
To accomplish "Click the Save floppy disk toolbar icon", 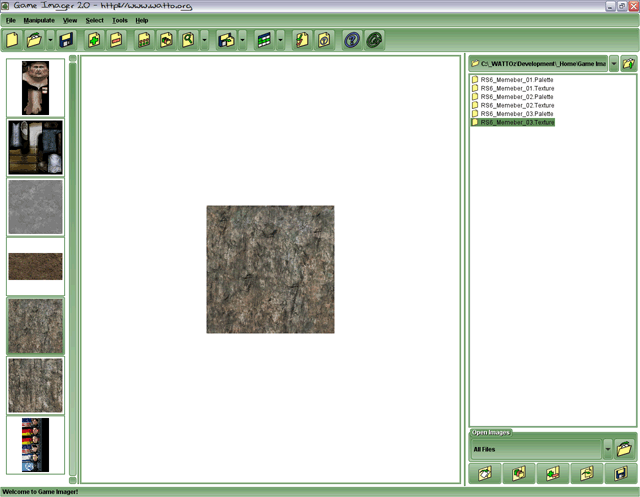I will click(66, 40).
